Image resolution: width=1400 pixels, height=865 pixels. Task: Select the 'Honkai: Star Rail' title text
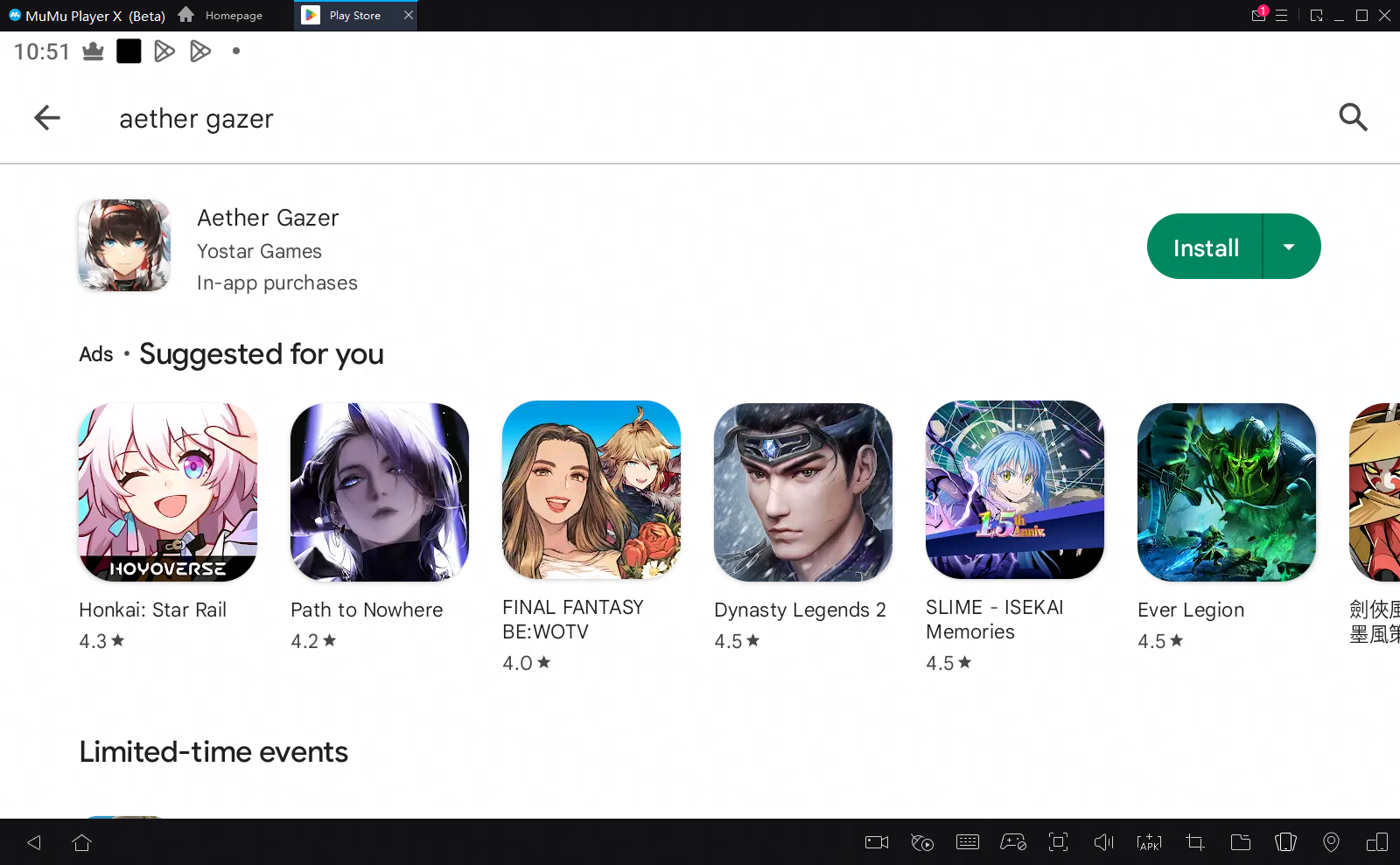click(x=152, y=610)
